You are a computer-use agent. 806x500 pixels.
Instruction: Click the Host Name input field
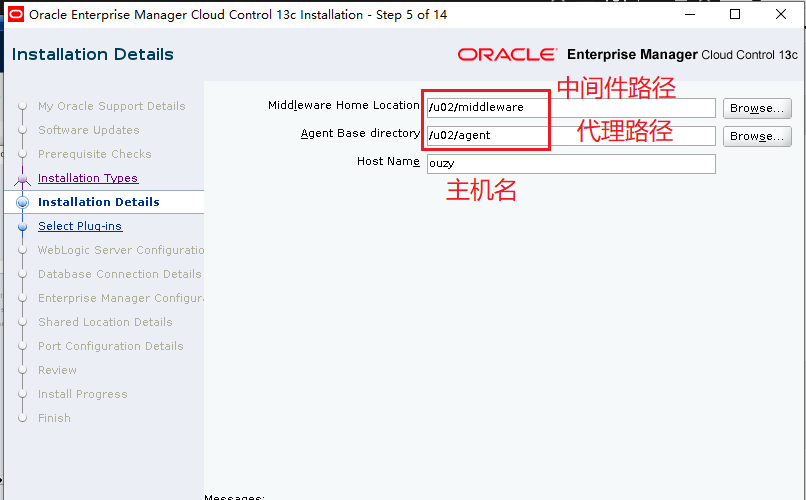pyautogui.click(x=571, y=163)
